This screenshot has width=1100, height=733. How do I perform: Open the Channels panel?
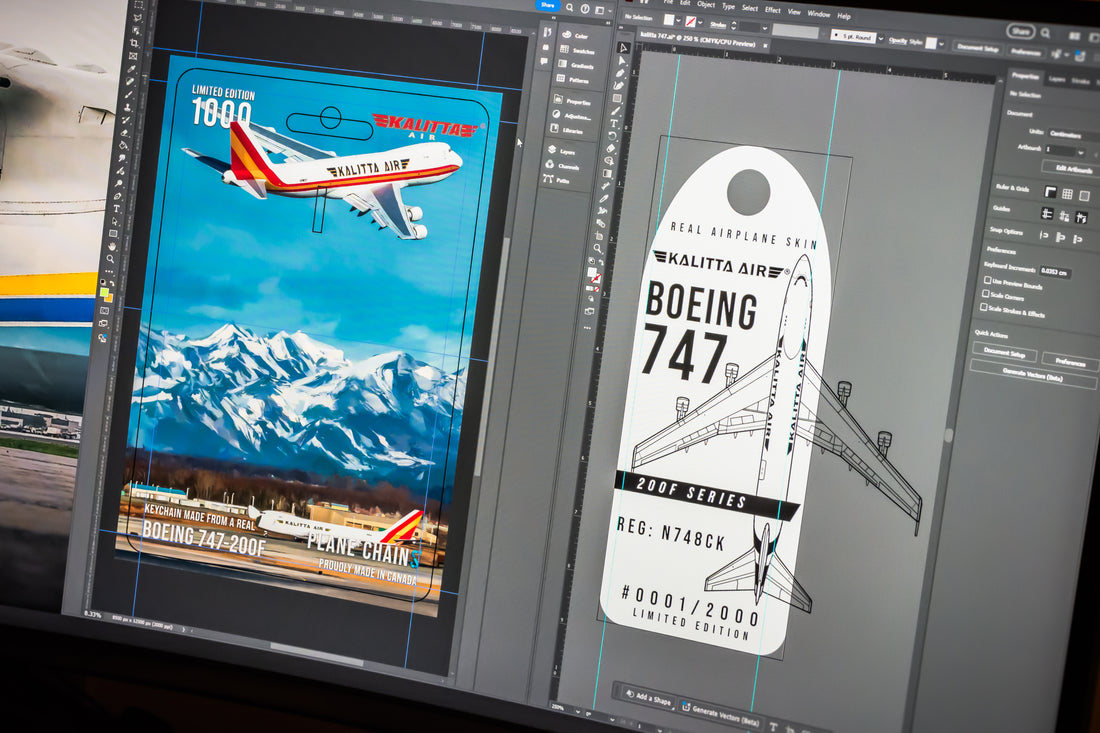click(x=569, y=166)
